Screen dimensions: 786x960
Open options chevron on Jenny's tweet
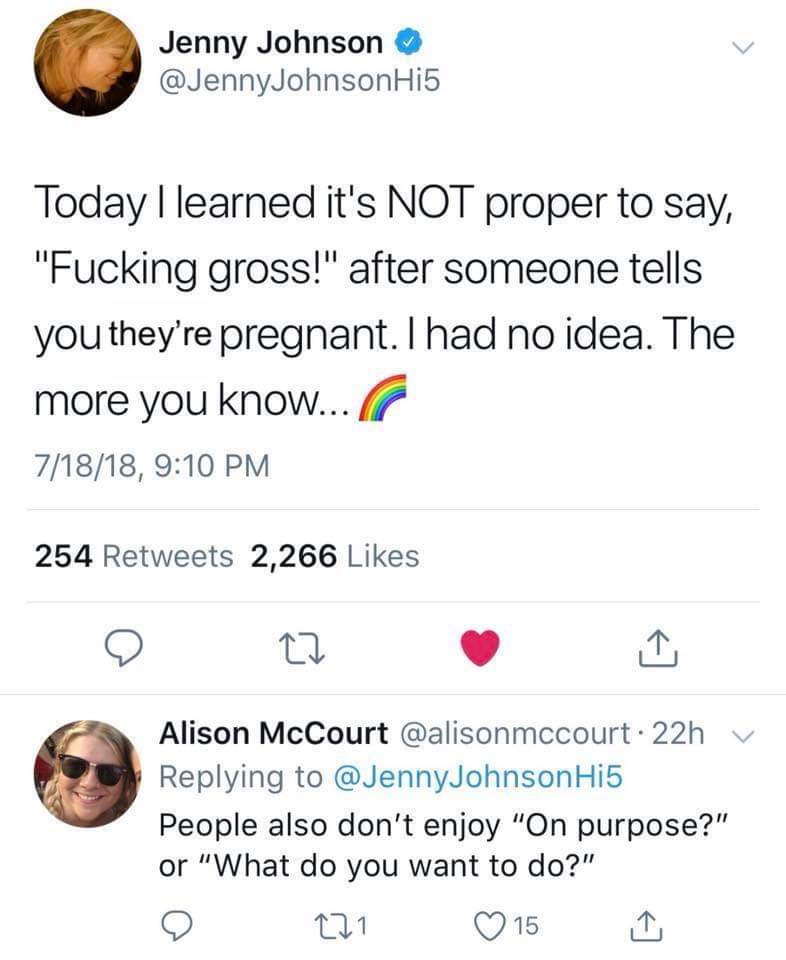(743, 48)
